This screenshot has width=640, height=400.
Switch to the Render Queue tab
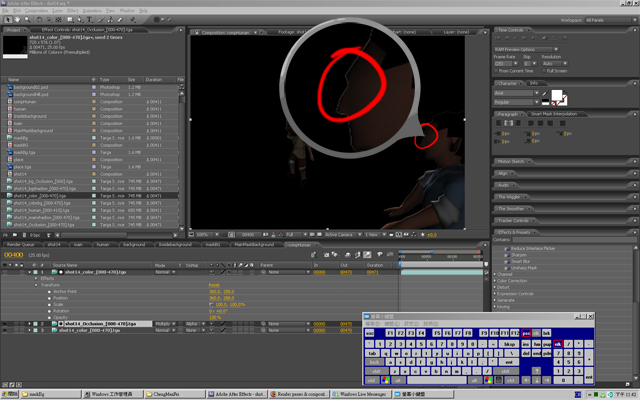click(20, 244)
